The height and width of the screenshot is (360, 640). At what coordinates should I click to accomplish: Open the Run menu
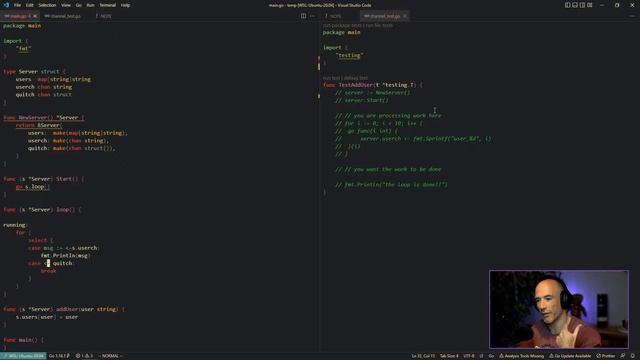pos(90,5)
